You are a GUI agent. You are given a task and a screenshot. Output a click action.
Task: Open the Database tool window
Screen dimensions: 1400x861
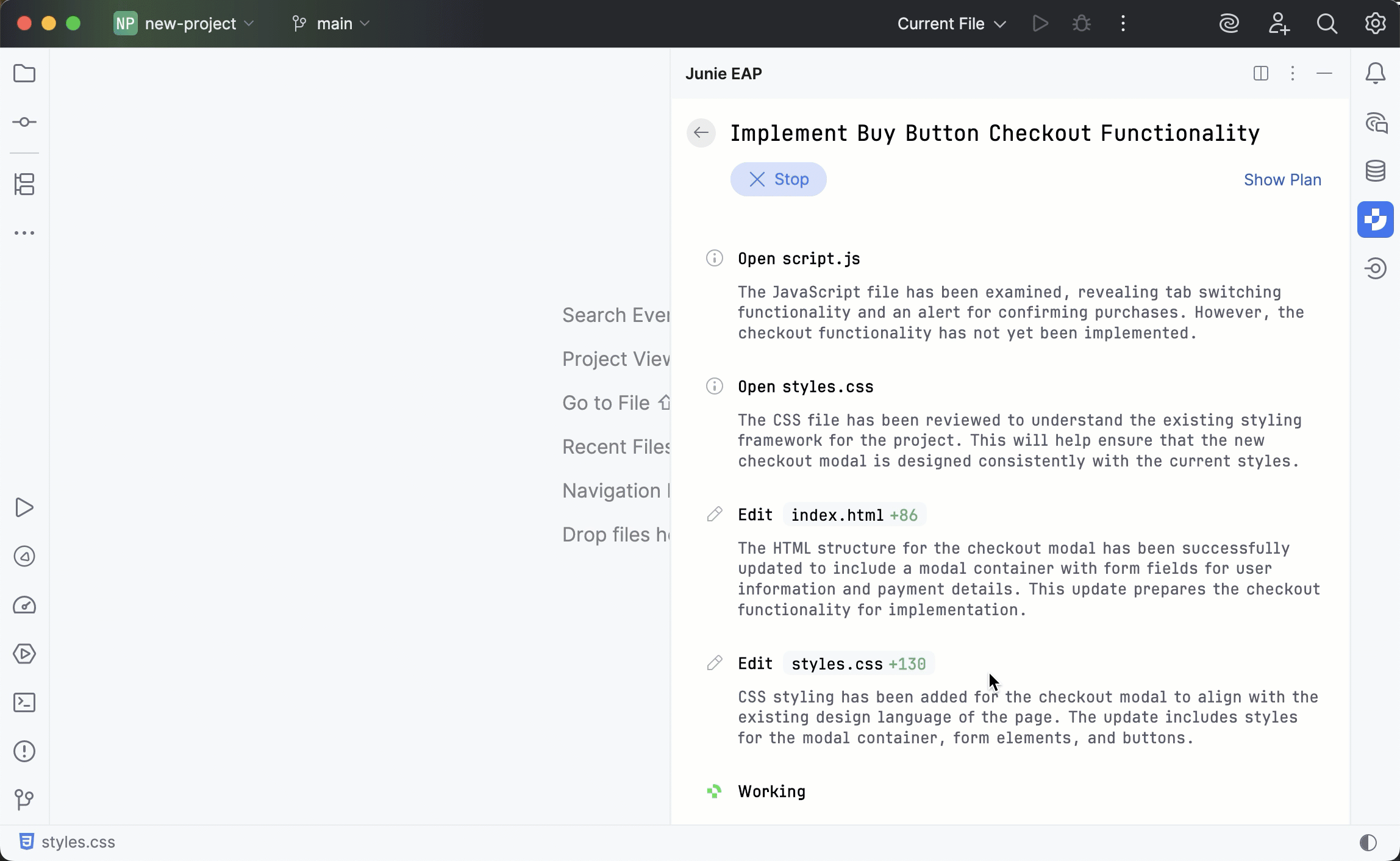coord(1376,171)
